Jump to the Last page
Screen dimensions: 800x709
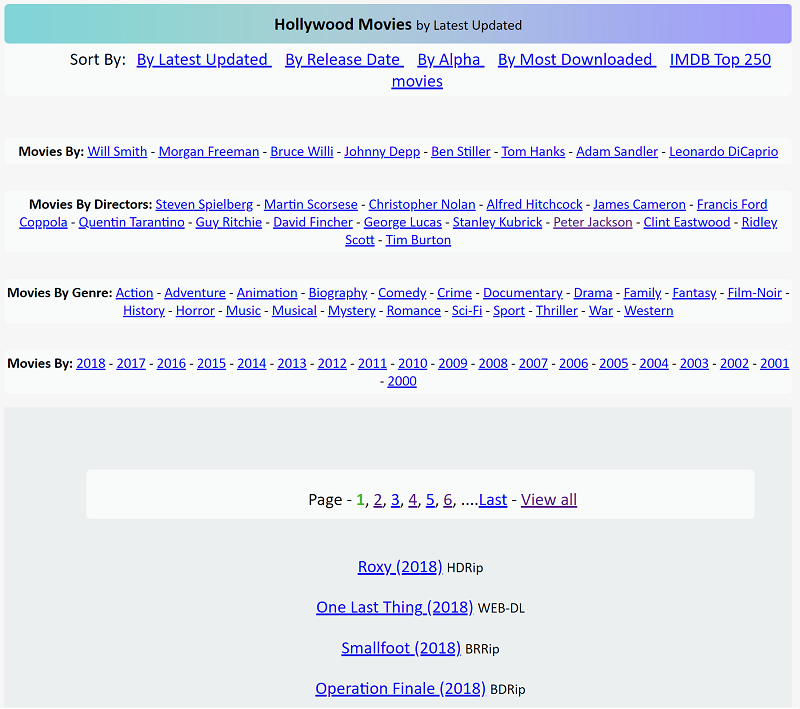[x=493, y=500]
